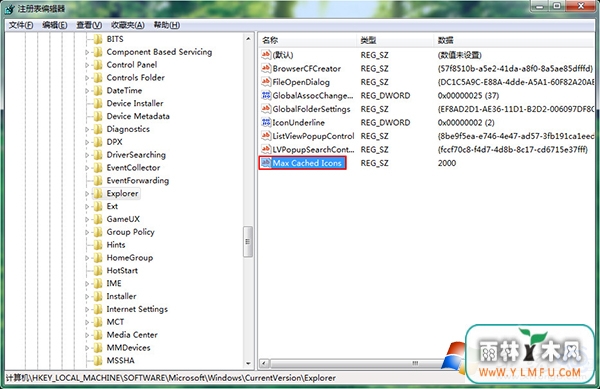Image resolution: width=600 pixels, height=389 pixels.
Task: Click the data 0x00000002 (2)
Action: (x=466, y=123)
